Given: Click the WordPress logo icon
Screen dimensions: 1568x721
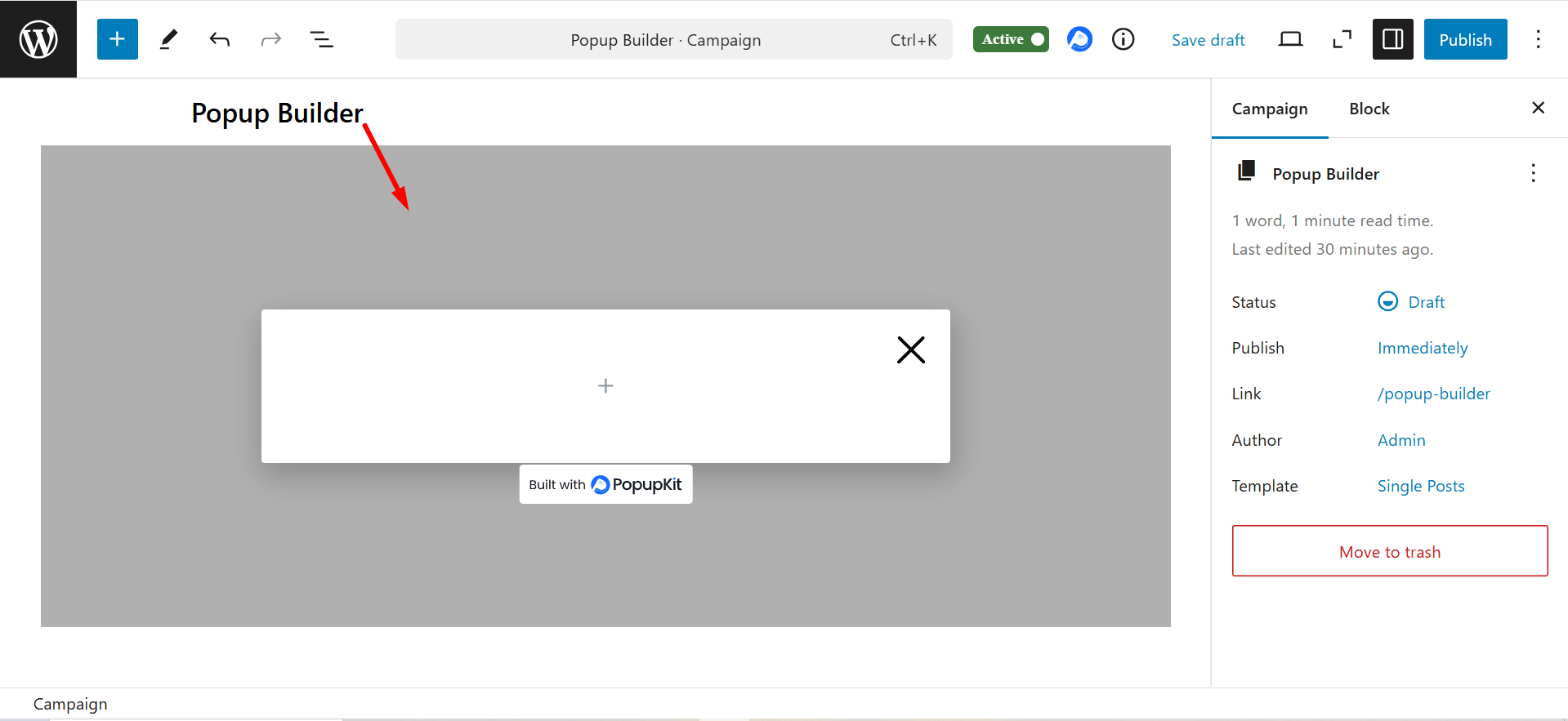Looking at the screenshot, I should pos(38,39).
